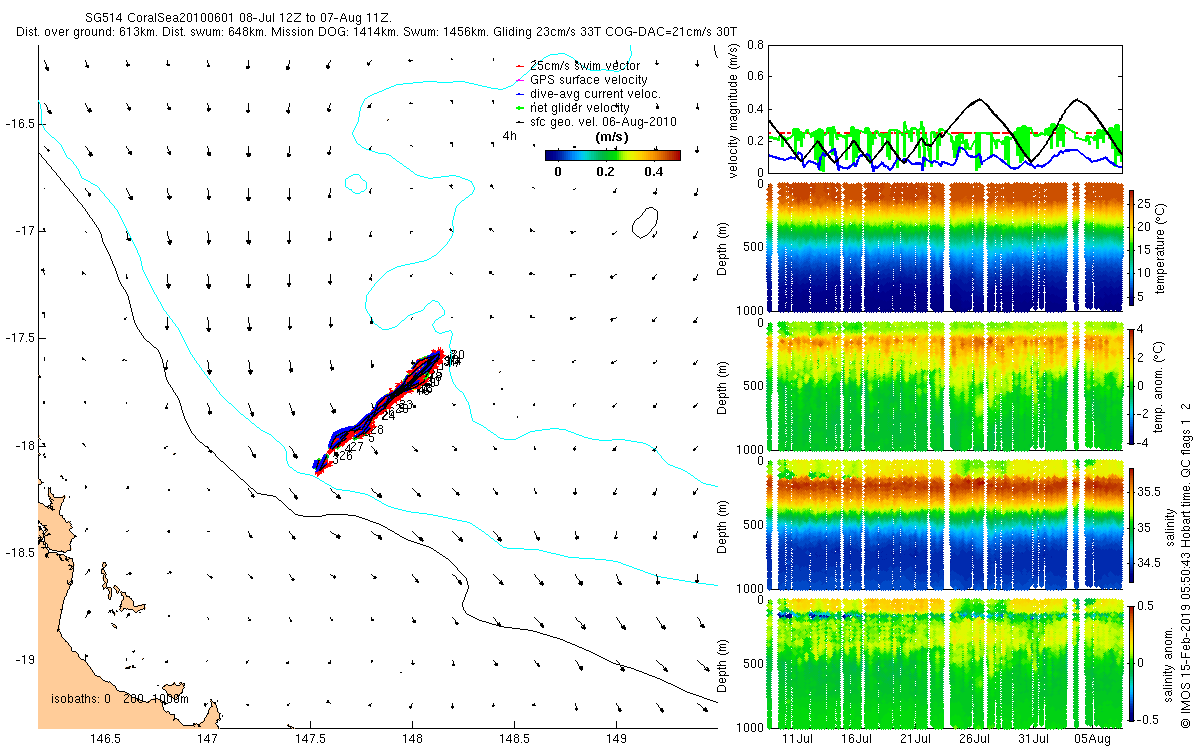Select the 'GPS surface velocity' legend entry
The height and width of the screenshot is (750, 1200).
[588, 80]
